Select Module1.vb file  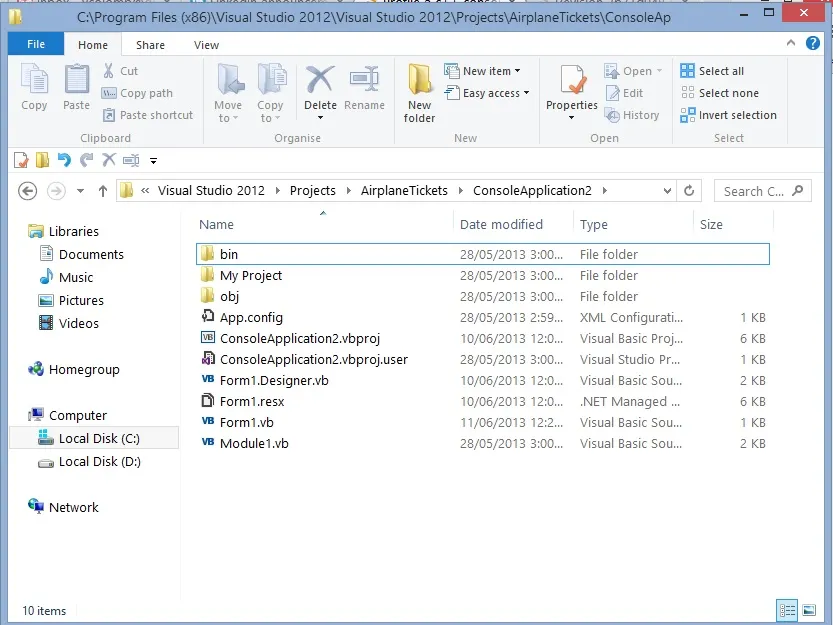click(x=482, y=443)
